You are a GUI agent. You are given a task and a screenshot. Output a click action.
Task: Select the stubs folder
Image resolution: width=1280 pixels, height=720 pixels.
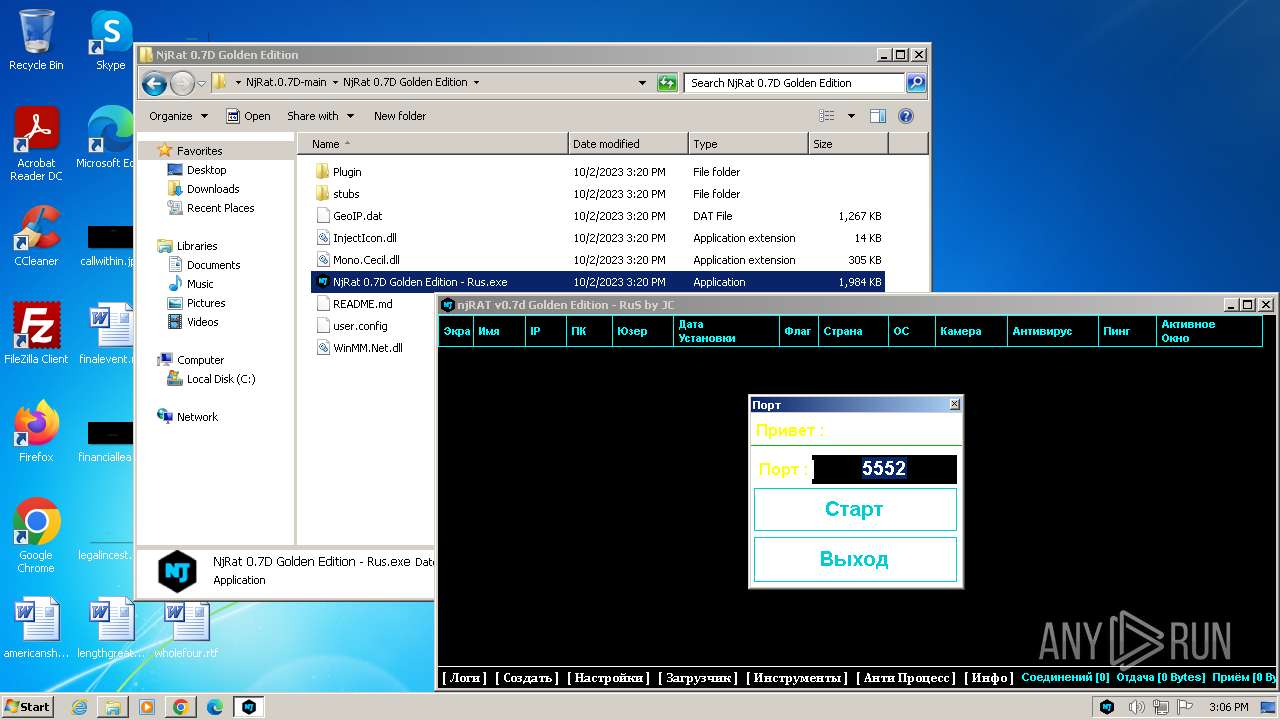point(346,194)
